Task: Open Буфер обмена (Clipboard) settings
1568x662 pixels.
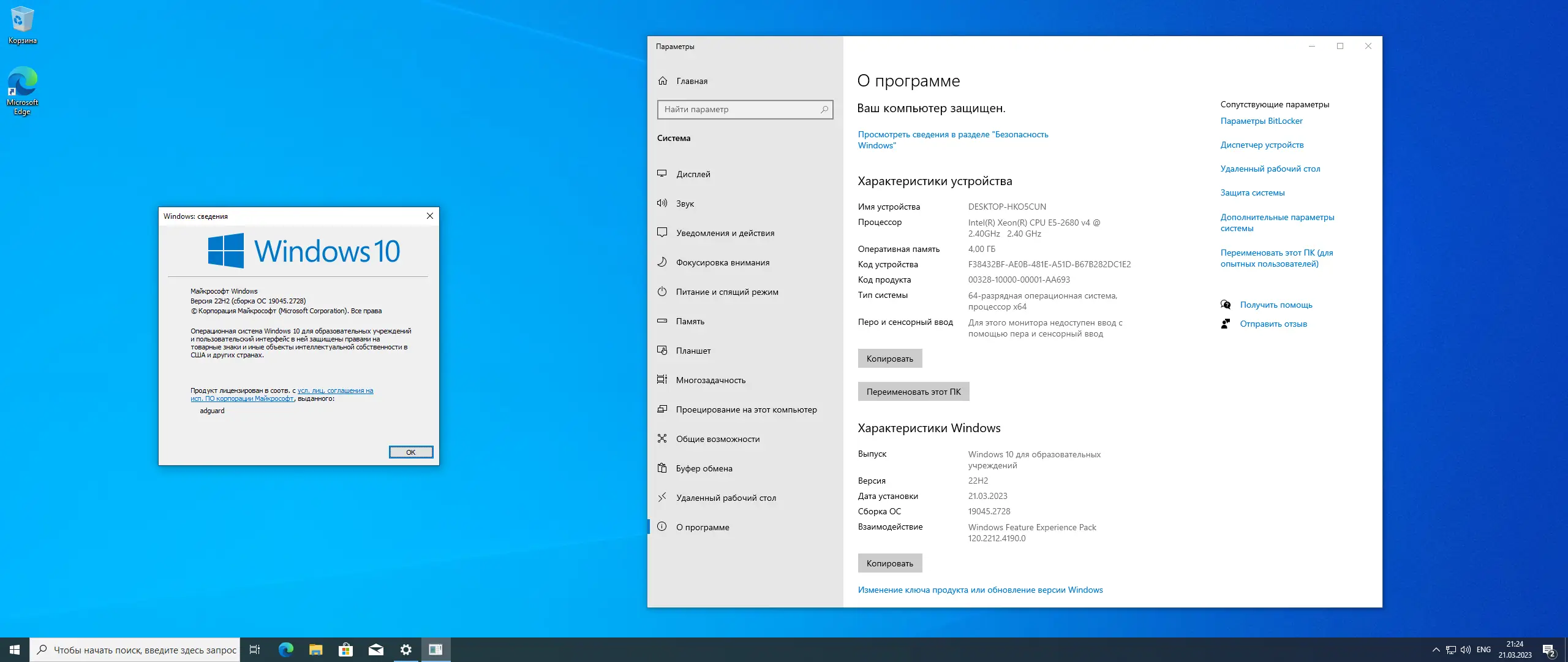Action: pos(704,468)
